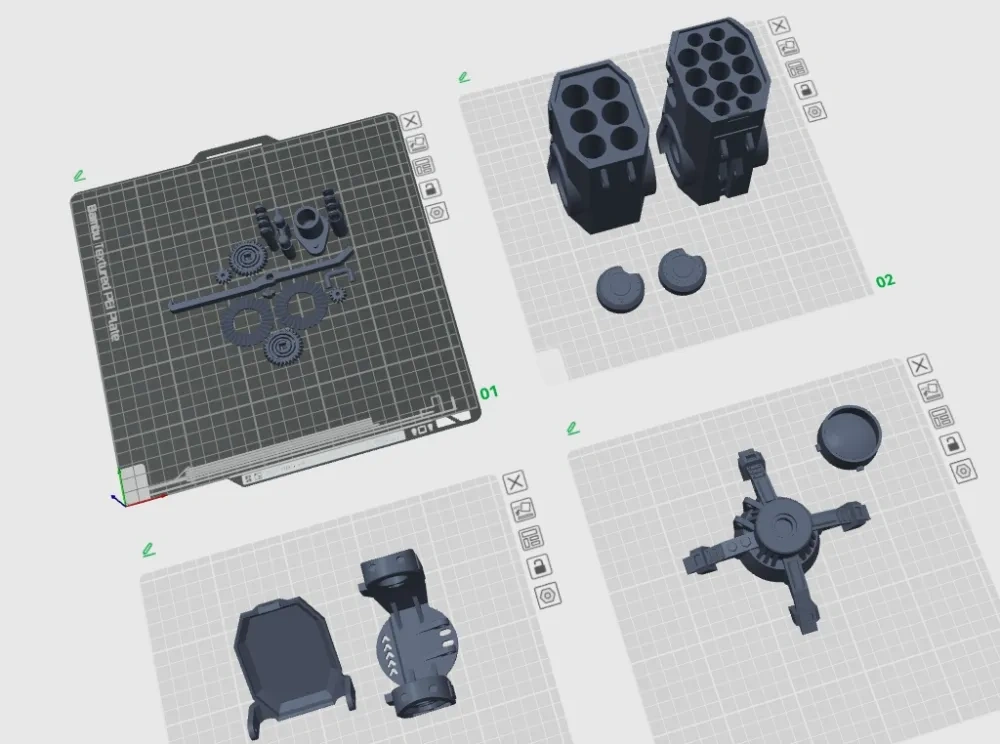
Task: Auto-orient the plate with the four-legged base
Action: pyautogui.click(x=930, y=389)
